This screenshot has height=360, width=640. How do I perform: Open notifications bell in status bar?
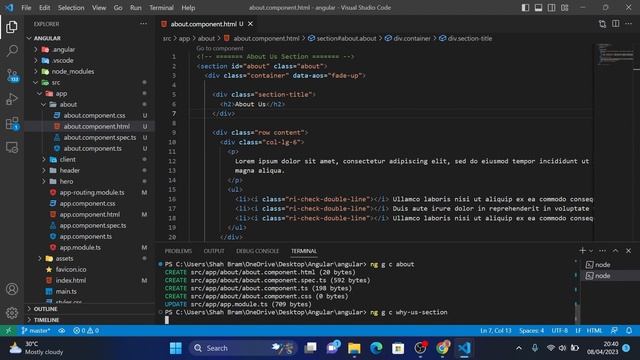629,331
